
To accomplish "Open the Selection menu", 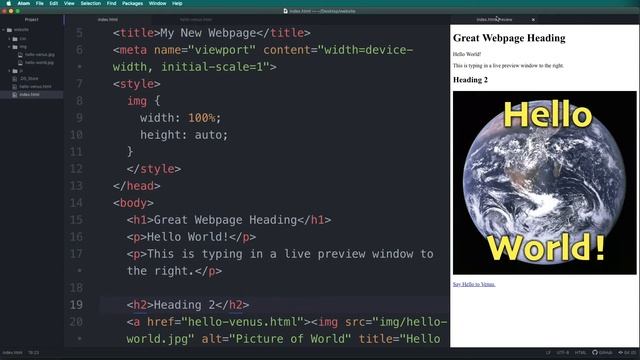I will [91, 3].
